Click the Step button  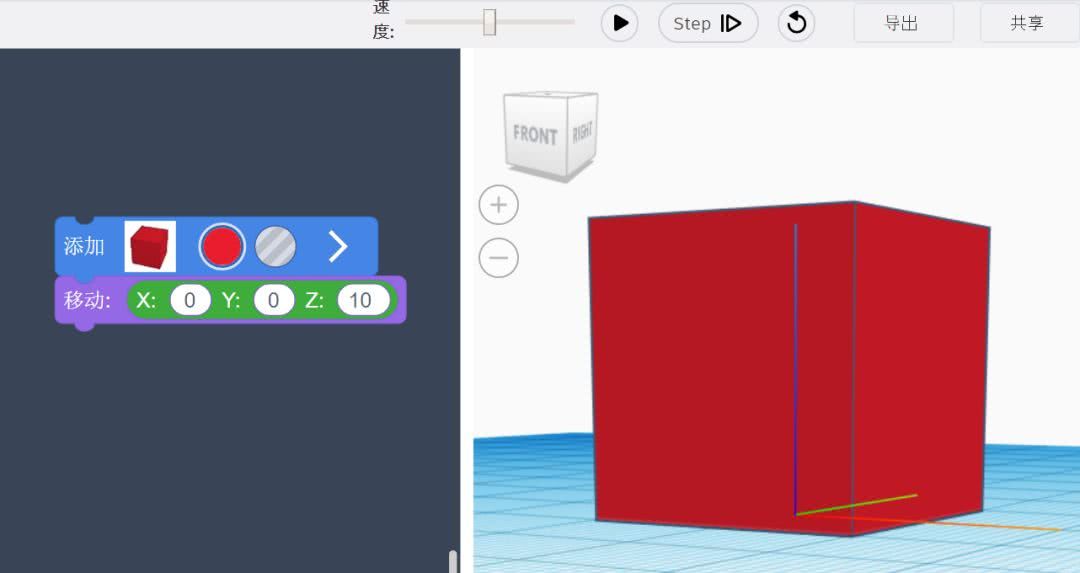pyautogui.click(x=708, y=23)
